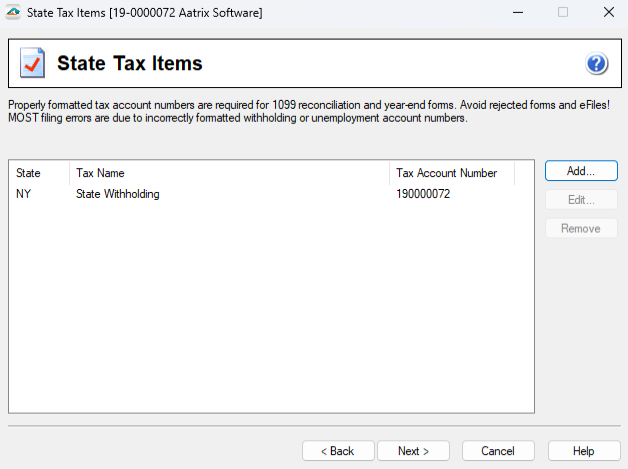The image size is (628, 469).
Task: Go to previous step with Back
Action: [338, 451]
